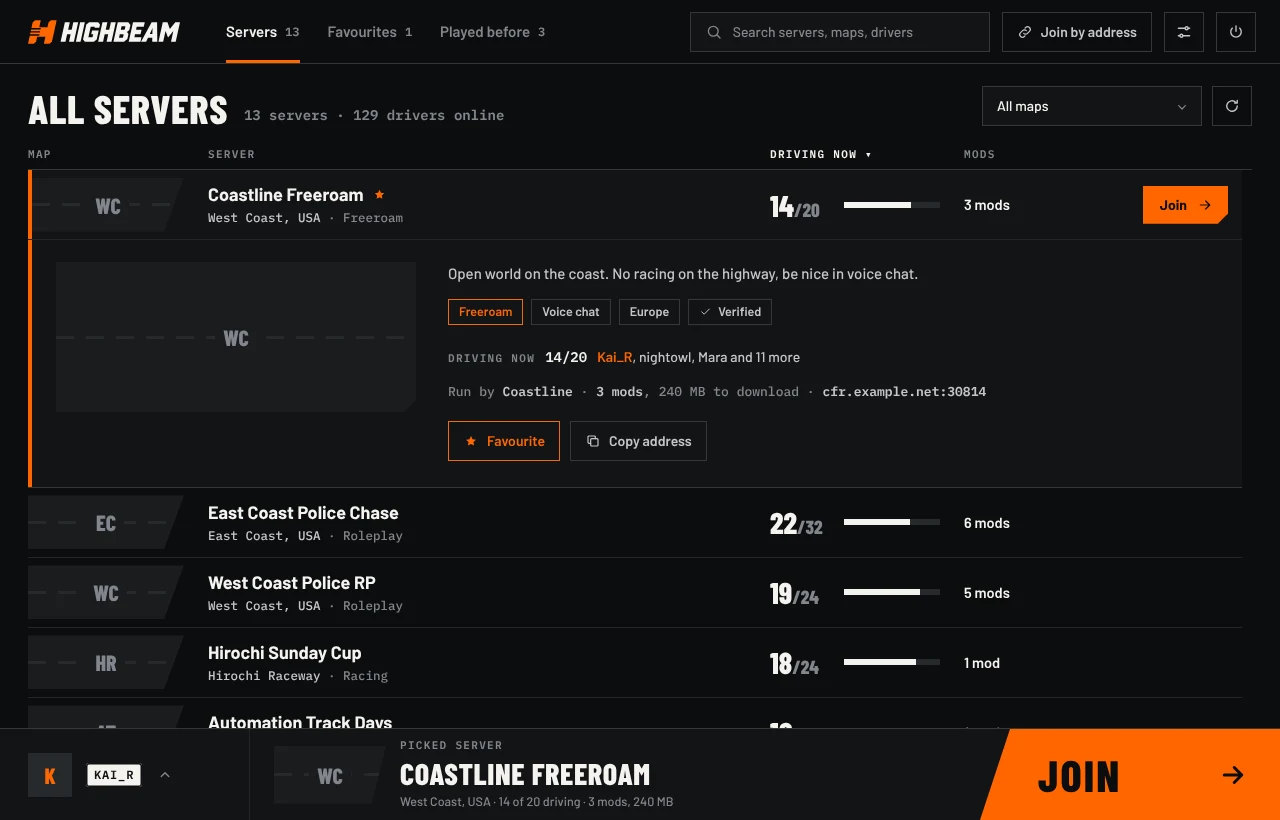1280x820 pixels.
Task: Open Join by address
Action: pos(1077,32)
